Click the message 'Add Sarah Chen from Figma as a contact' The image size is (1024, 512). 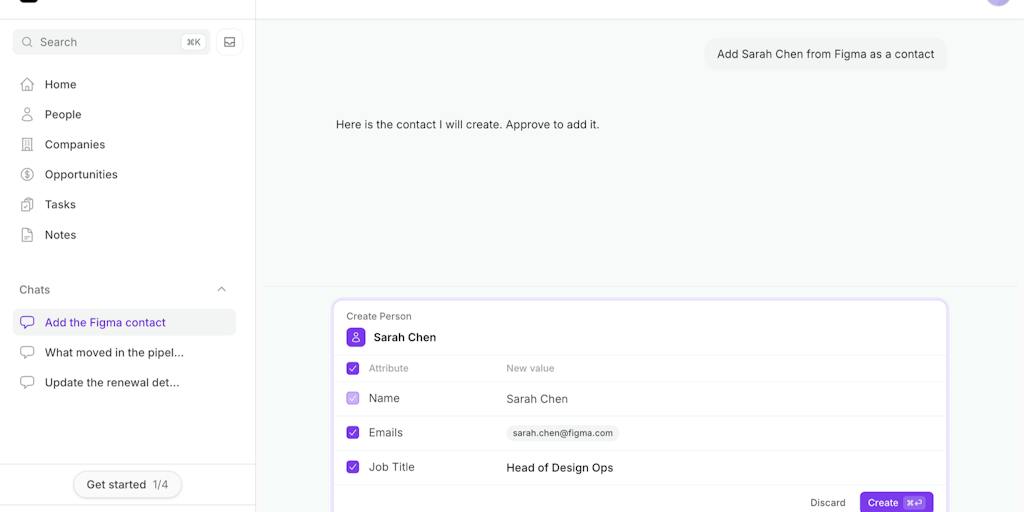(x=825, y=54)
